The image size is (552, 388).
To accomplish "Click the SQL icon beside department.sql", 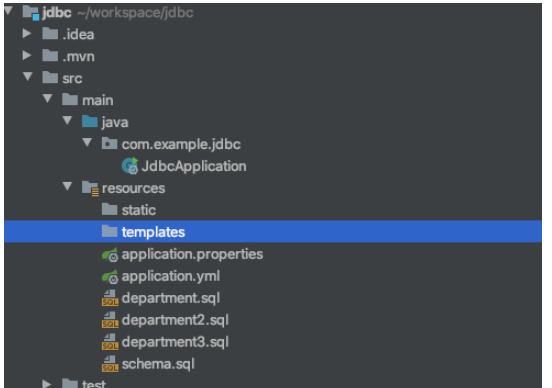I will 110,298.
